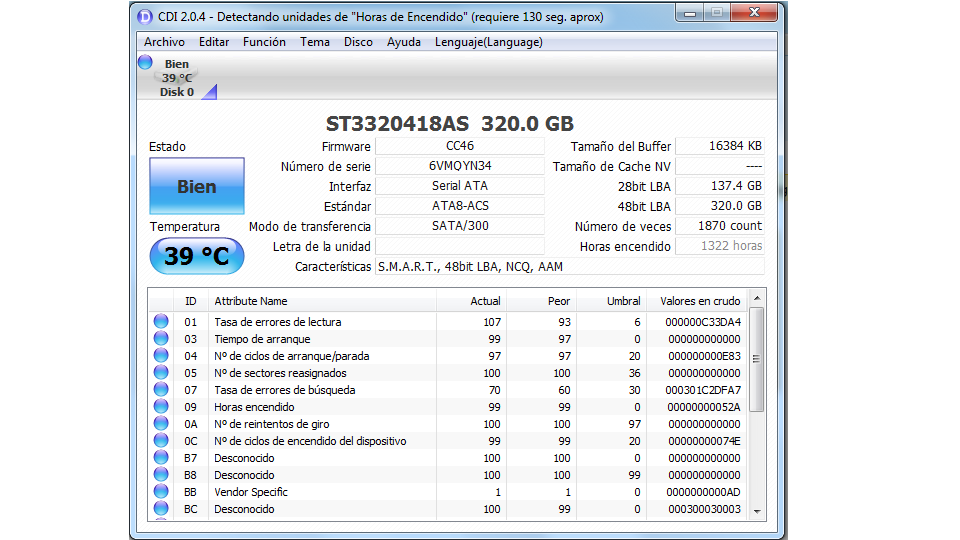
Task: Click the scroll down arrow of attribute list
Action: 757,512
